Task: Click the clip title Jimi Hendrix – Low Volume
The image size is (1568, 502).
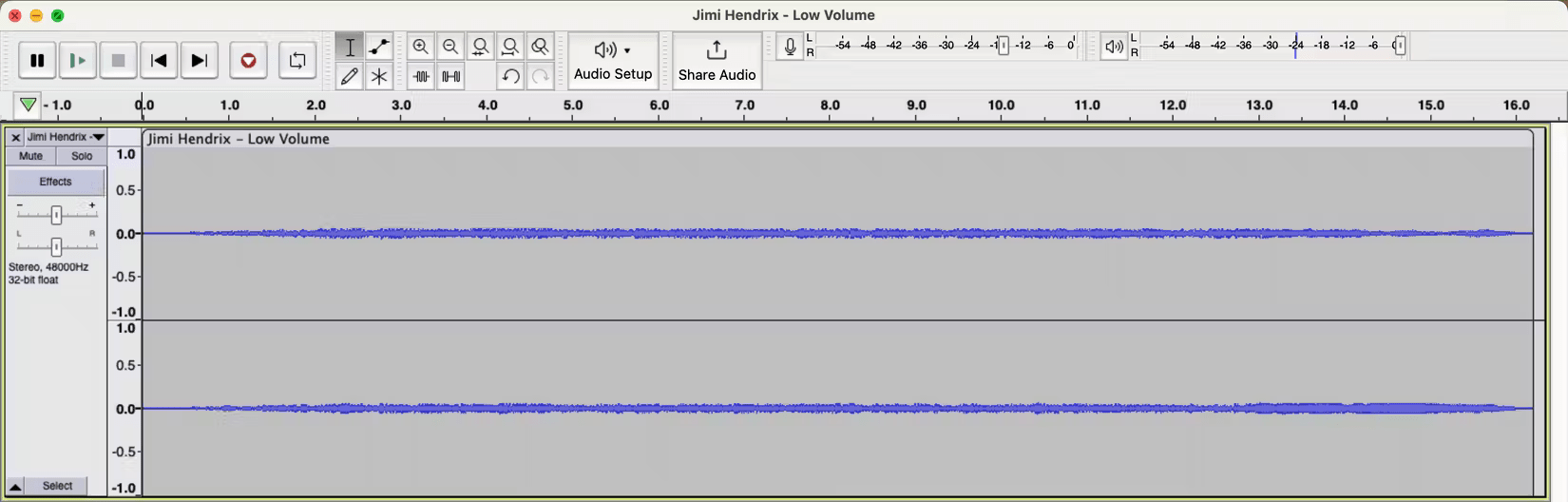Action: [239, 139]
